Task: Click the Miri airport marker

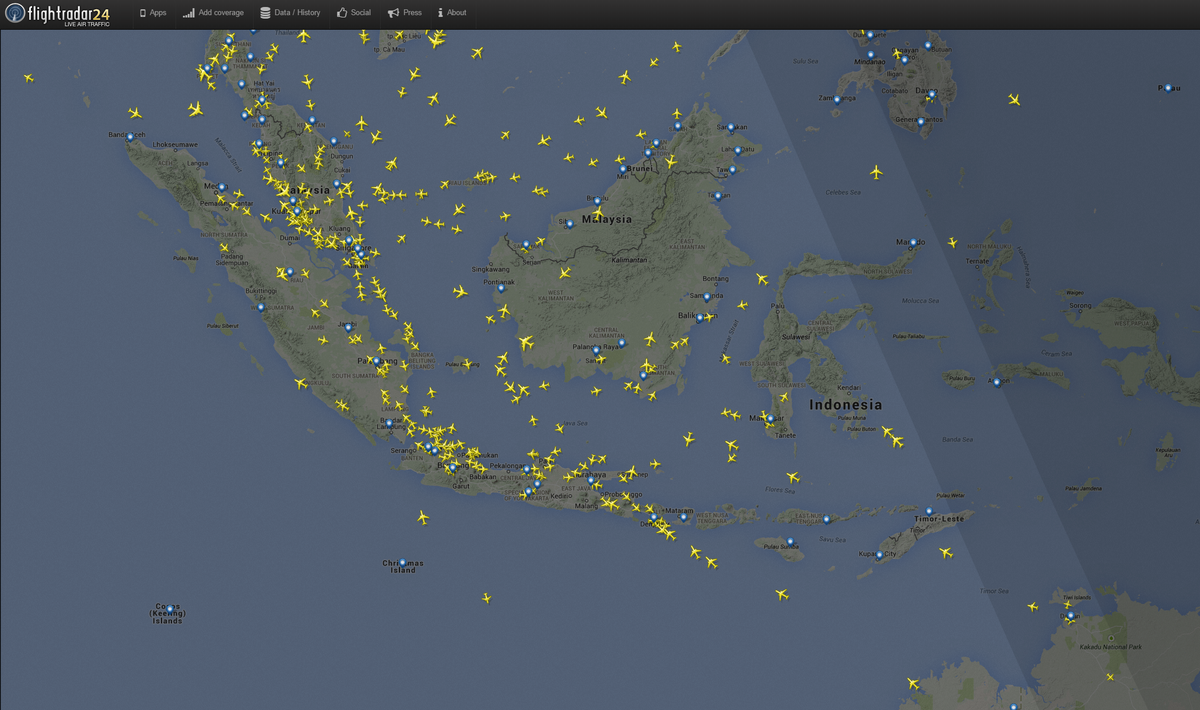Action: 623,169
